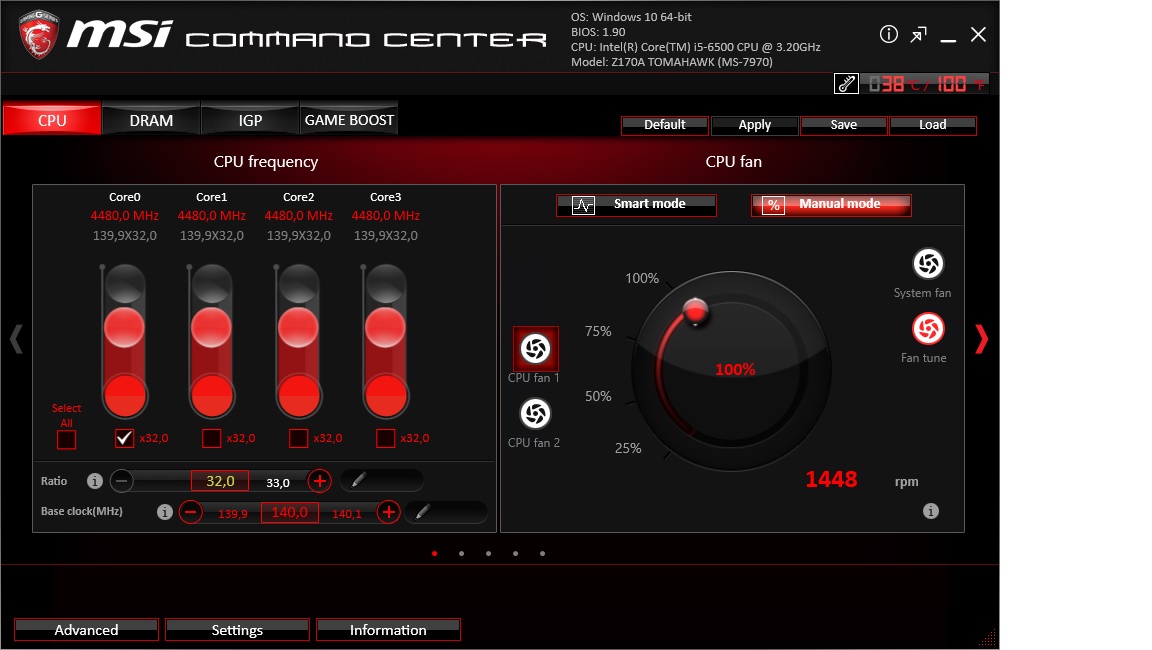
Task: Click the Core3 frequency slider knob
Action: point(385,327)
